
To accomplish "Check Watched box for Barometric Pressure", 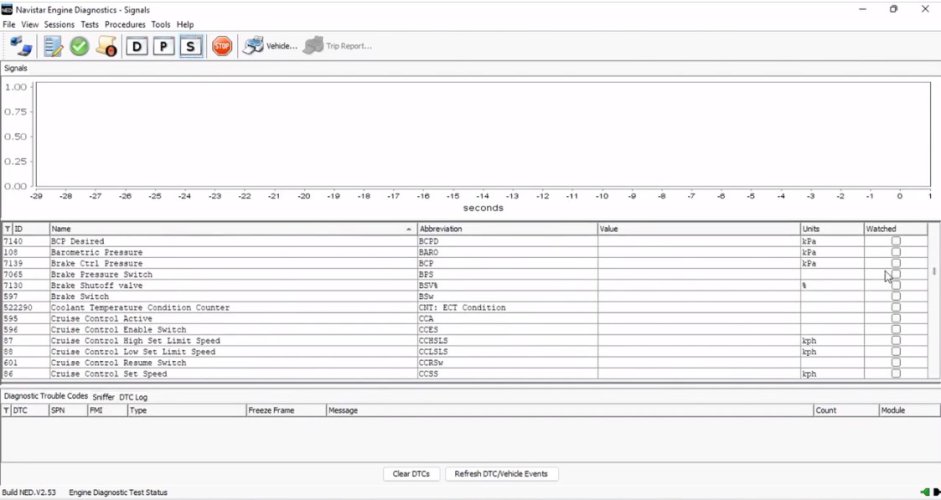I will click(896, 252).
